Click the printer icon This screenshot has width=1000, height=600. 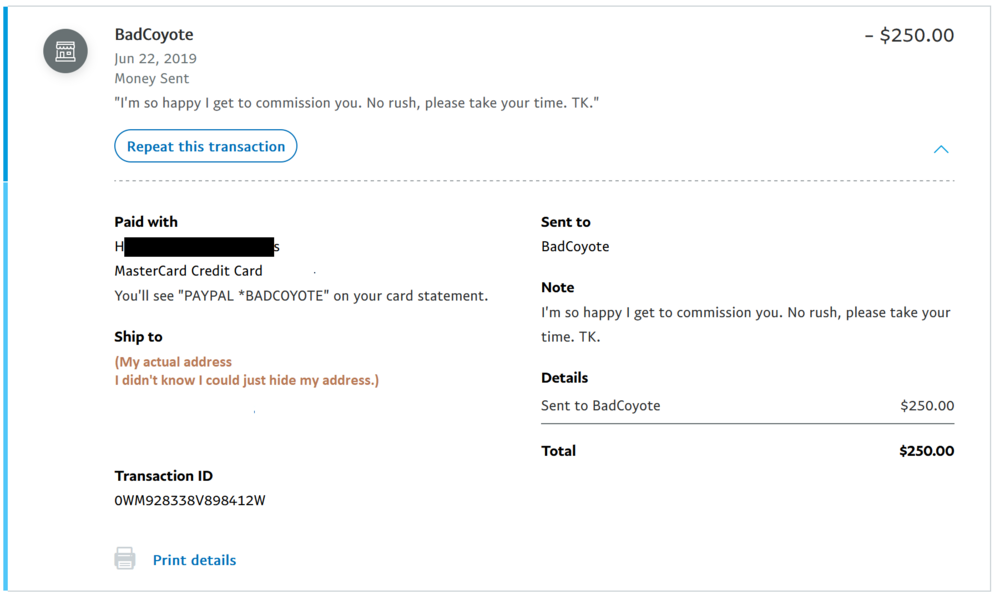point(125,558)
